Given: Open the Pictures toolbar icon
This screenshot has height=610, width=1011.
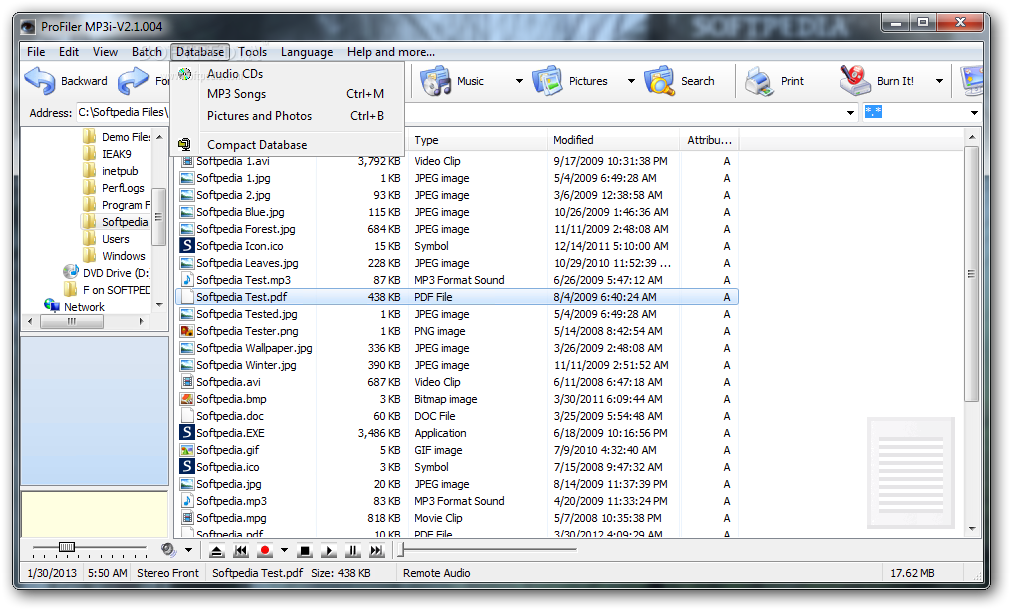Looking at the screenshot, I should [547, 81].
